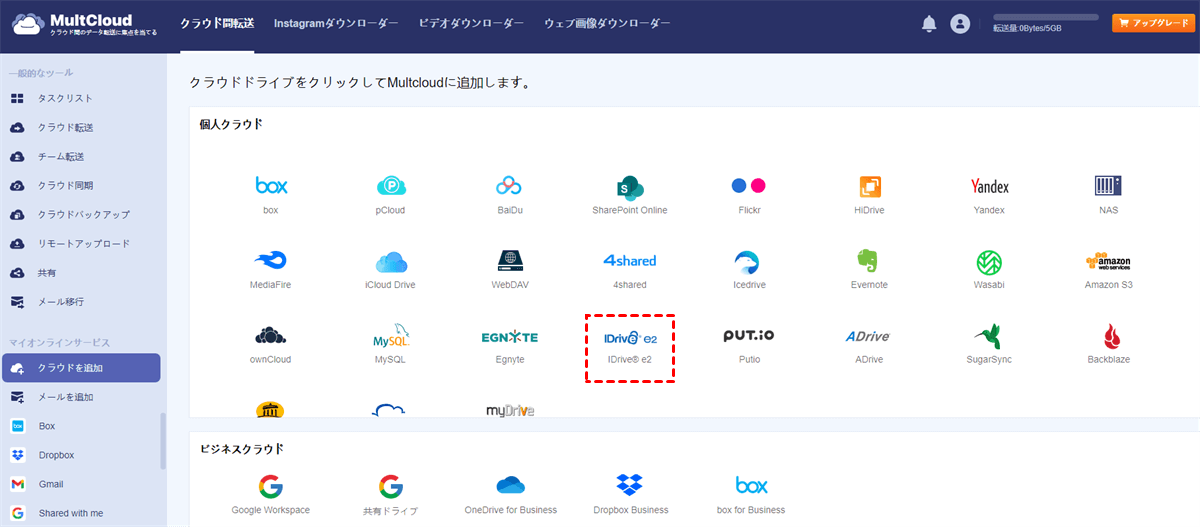
Task: Open the user account avatar menu
Action: click(960, 24)
